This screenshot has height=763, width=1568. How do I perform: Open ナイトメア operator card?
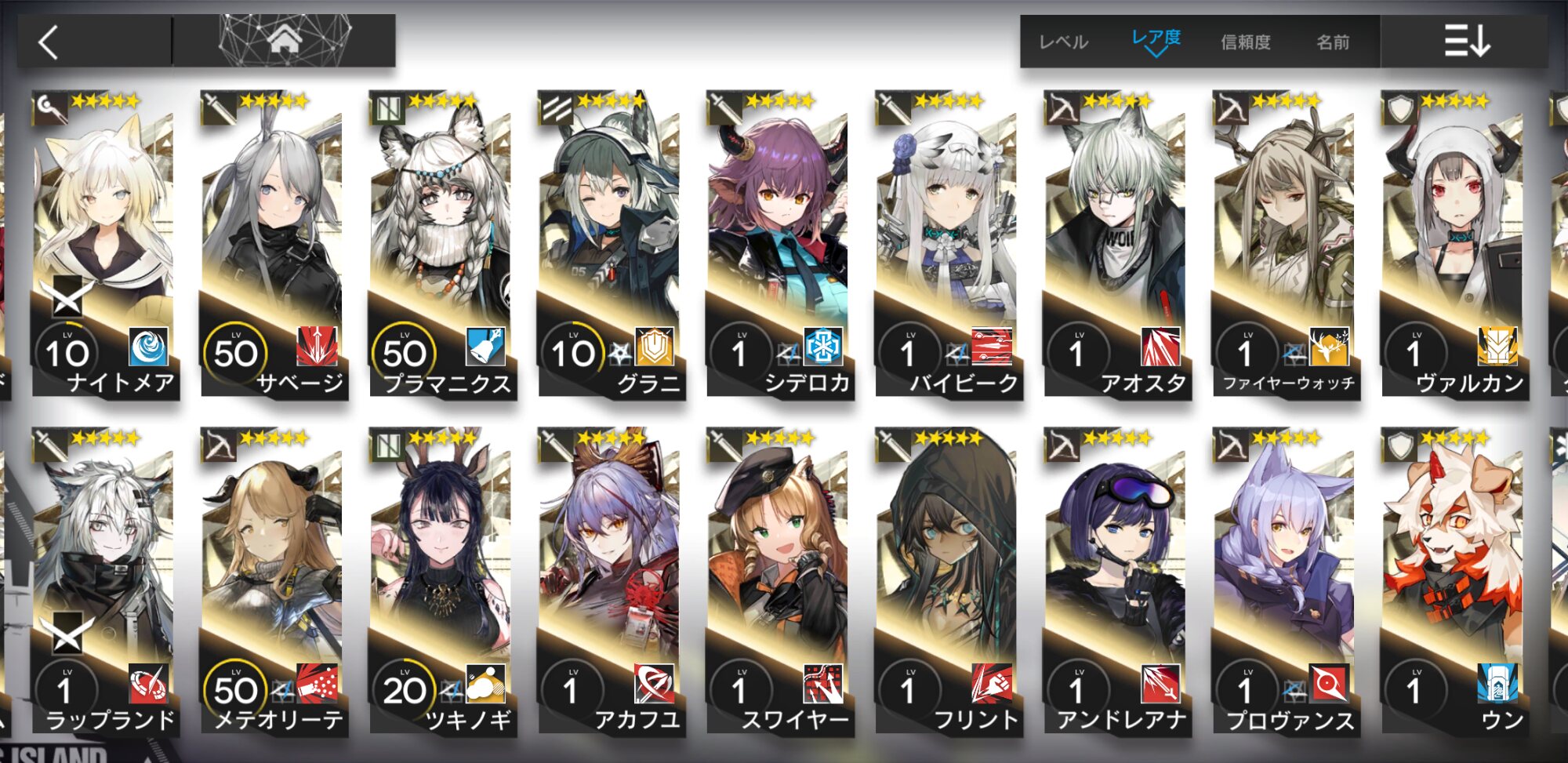click(x=103, y=245)
